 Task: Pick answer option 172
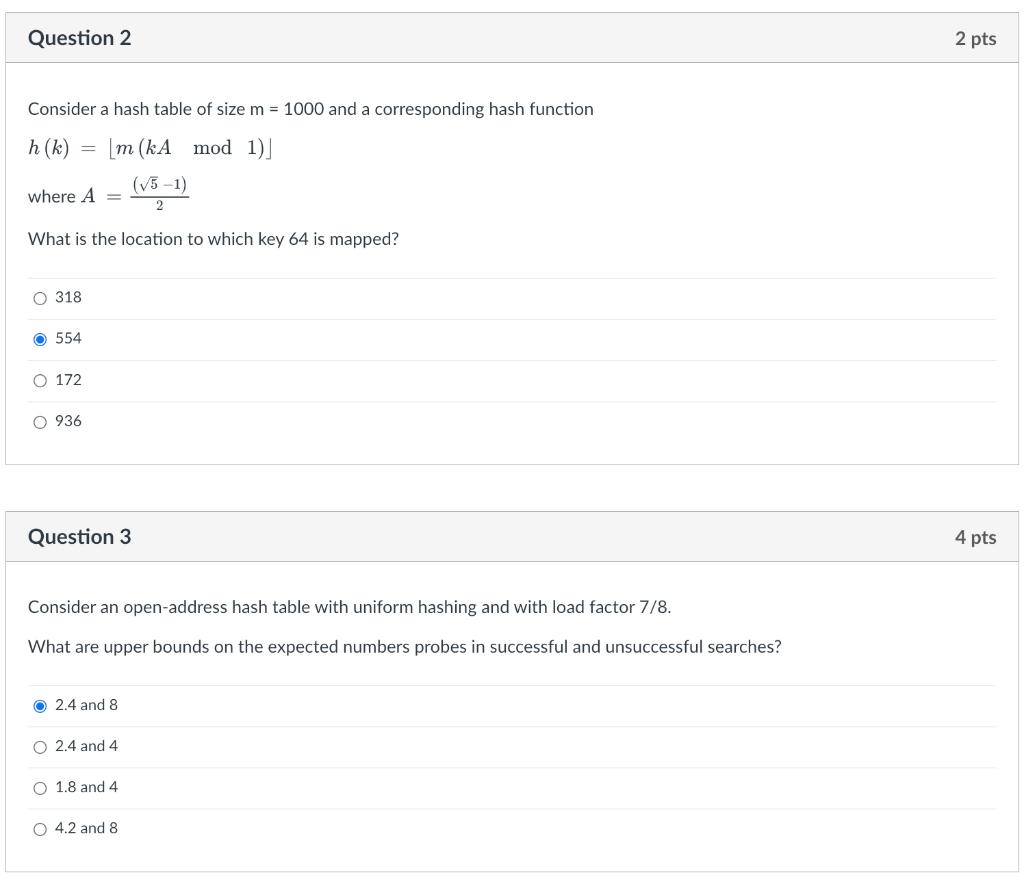(x=40, y=380)
